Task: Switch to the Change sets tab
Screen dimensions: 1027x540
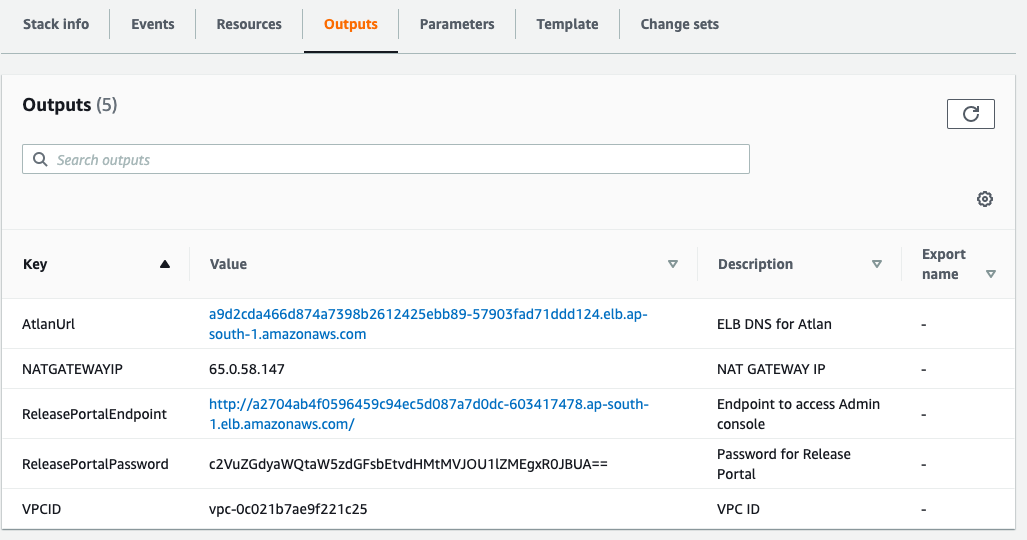Action: pyautogui.click(x=680, y=24)
